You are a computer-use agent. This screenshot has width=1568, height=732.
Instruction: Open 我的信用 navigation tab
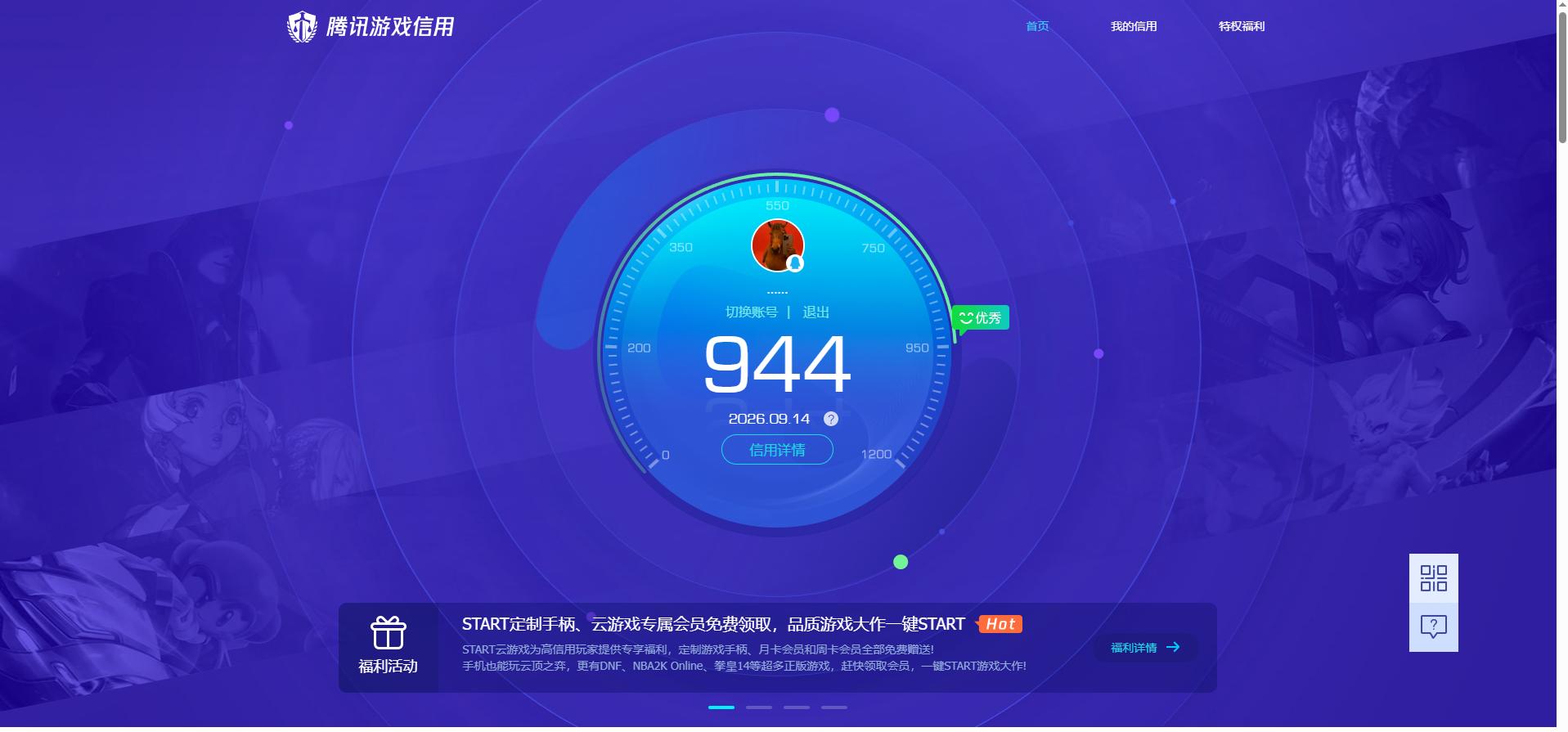point(1134,26)
